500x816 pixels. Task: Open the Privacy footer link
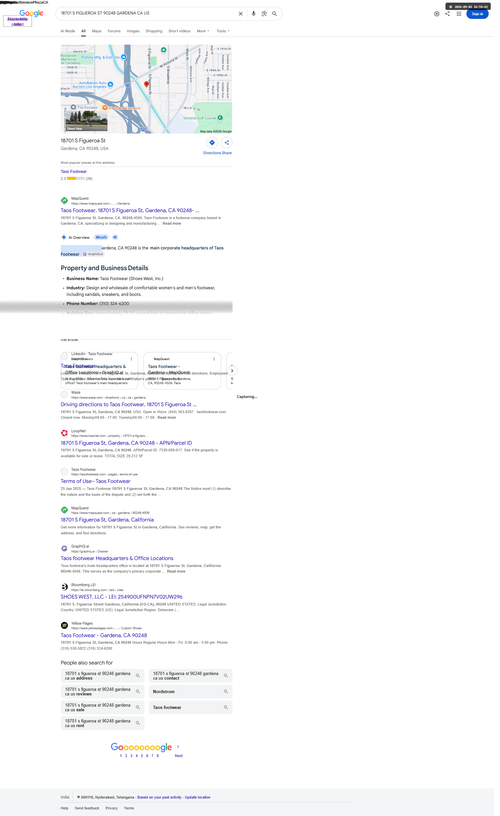[x=111, y=808]
